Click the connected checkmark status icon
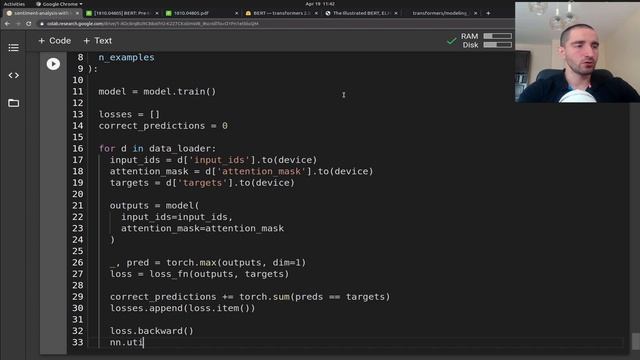 451,41
